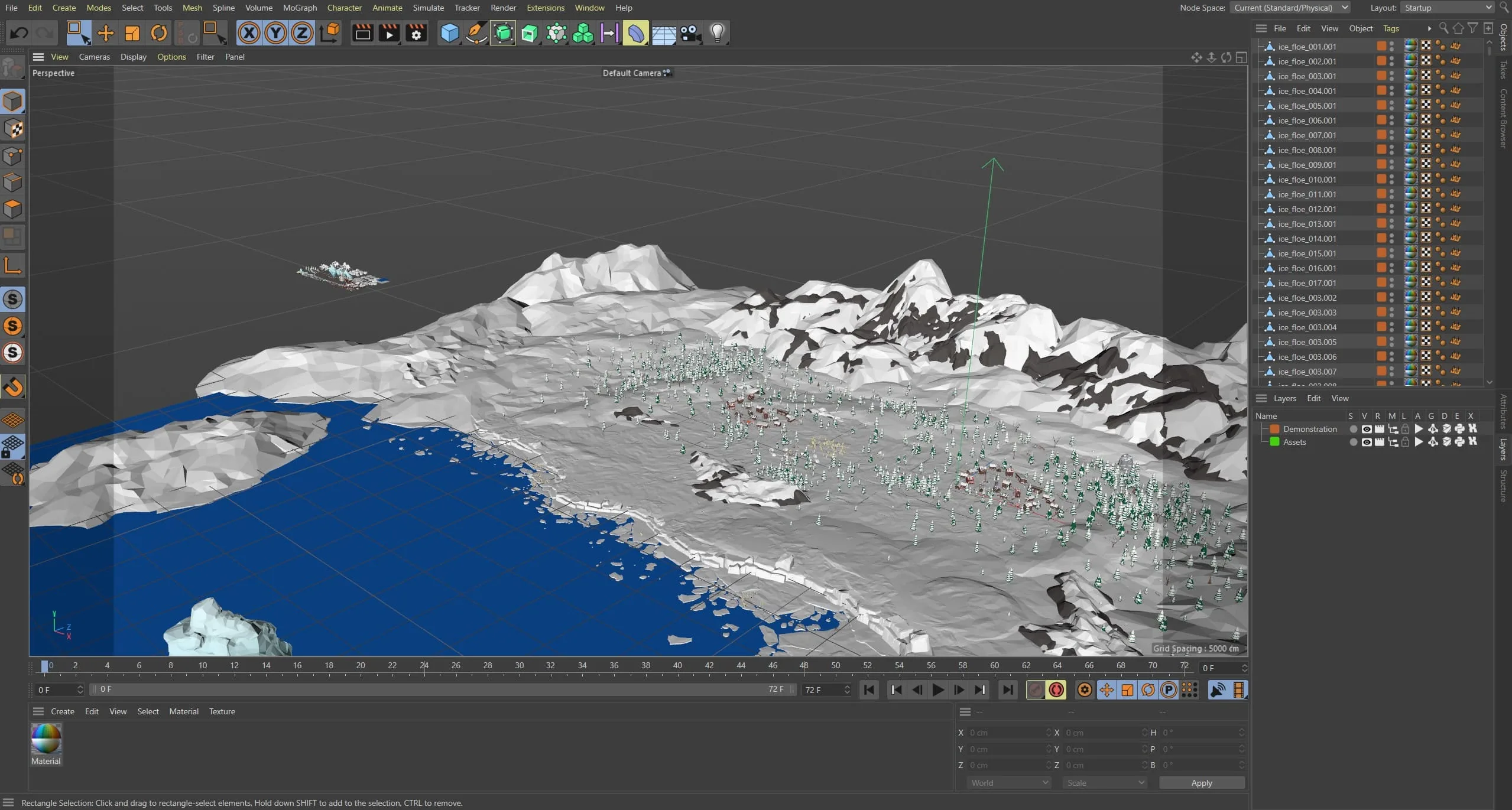Viewport: 1512px width, 810px height.
Task: Open the viewport Cameras menu
Action: click(94, 57)
